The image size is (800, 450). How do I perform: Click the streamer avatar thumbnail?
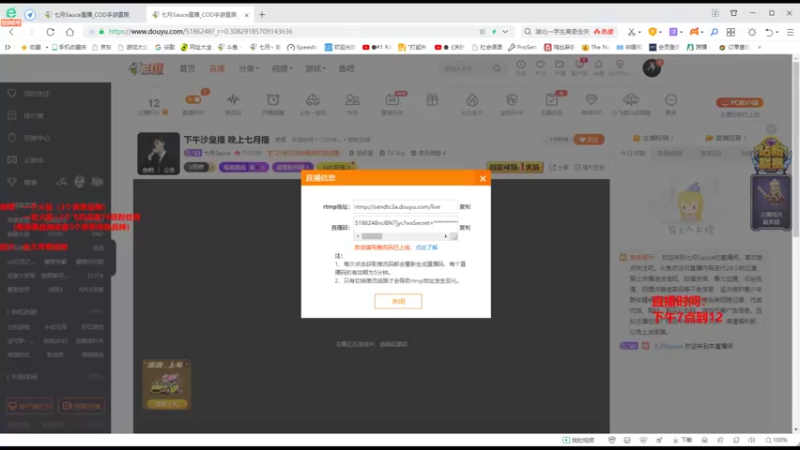[158, 154]
